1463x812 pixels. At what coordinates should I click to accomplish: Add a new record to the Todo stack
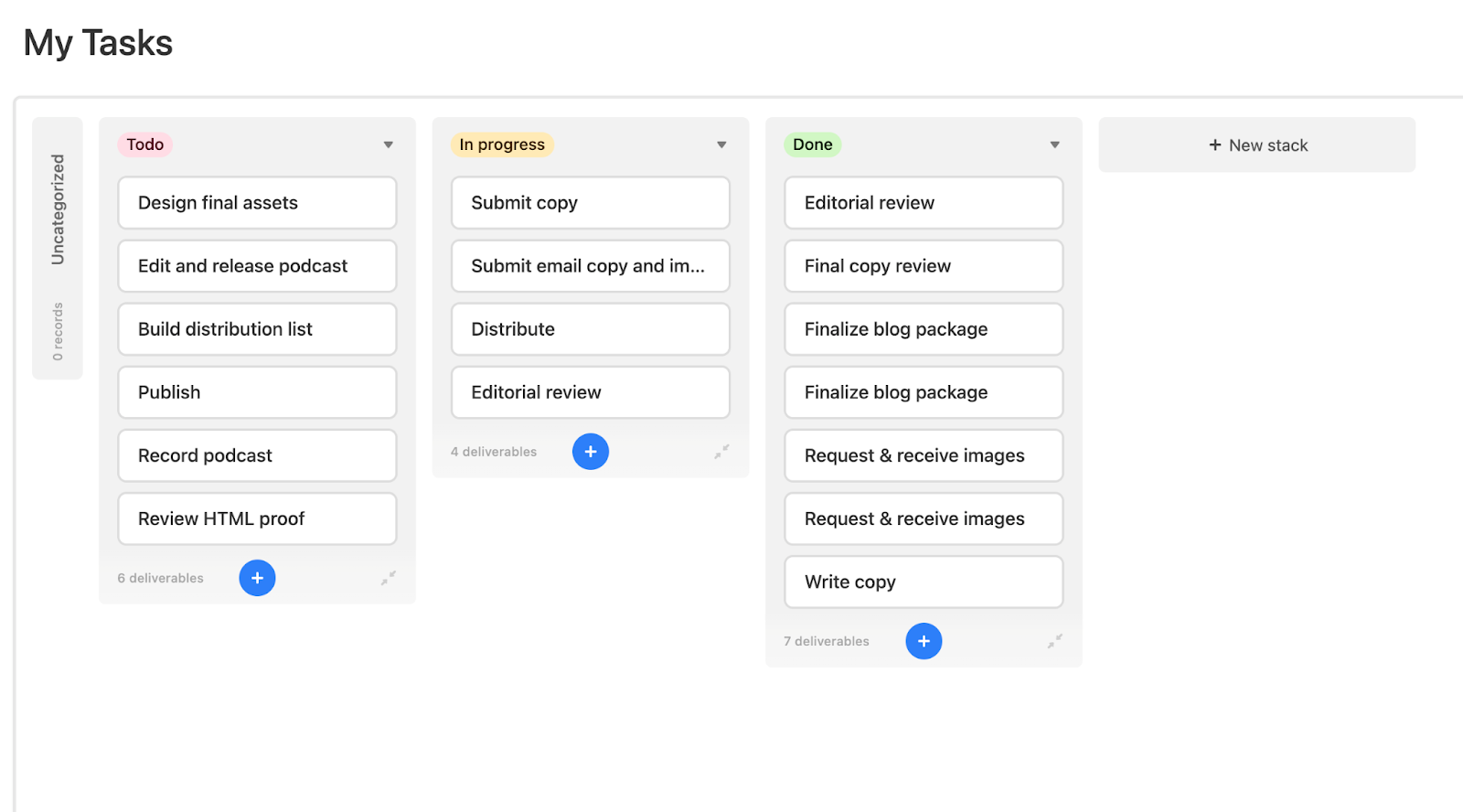coord(257,578)
